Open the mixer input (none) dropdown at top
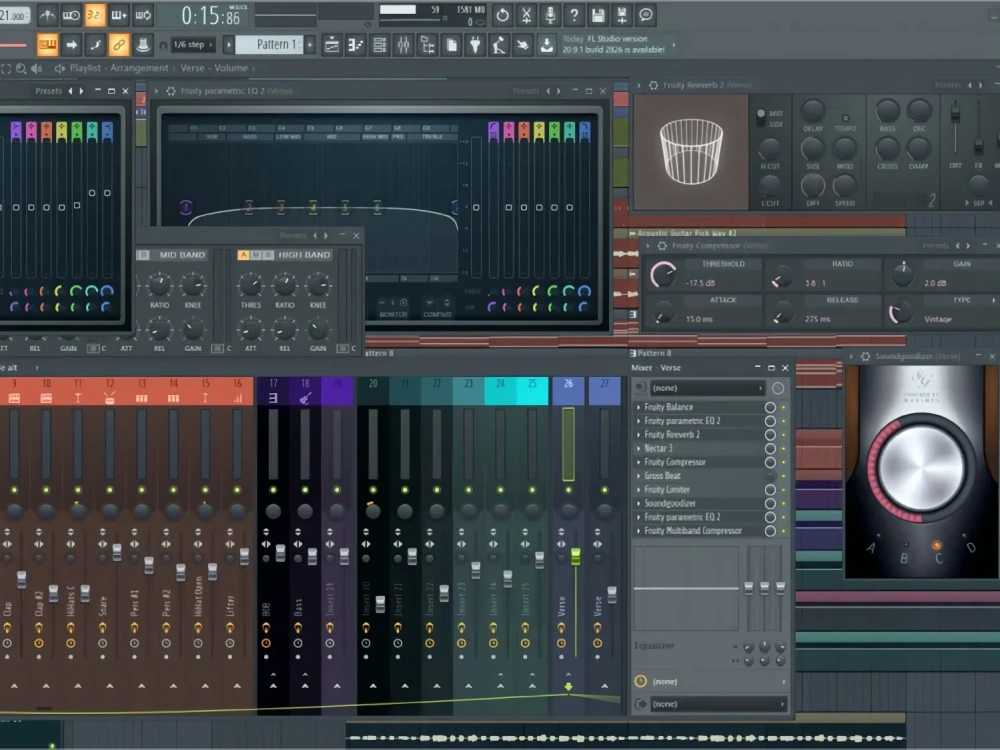Image resolution: width=1000 pixels, height=750 pixels. coord(707,388)
